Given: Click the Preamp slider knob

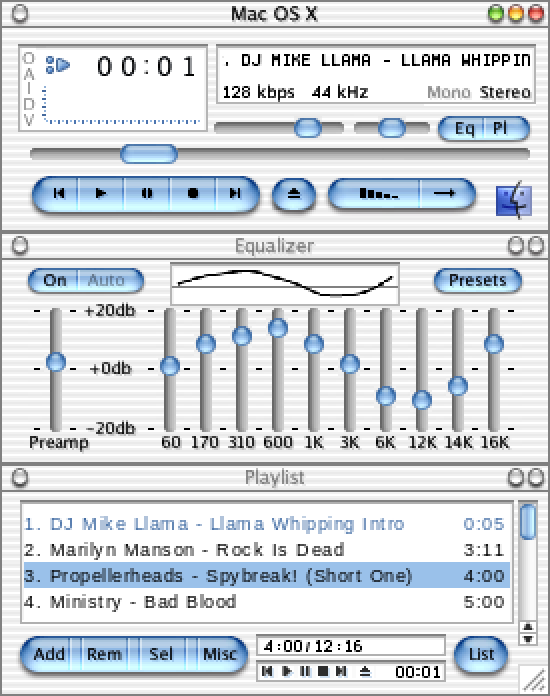Looking at the screenshot, I should (56, 362).
